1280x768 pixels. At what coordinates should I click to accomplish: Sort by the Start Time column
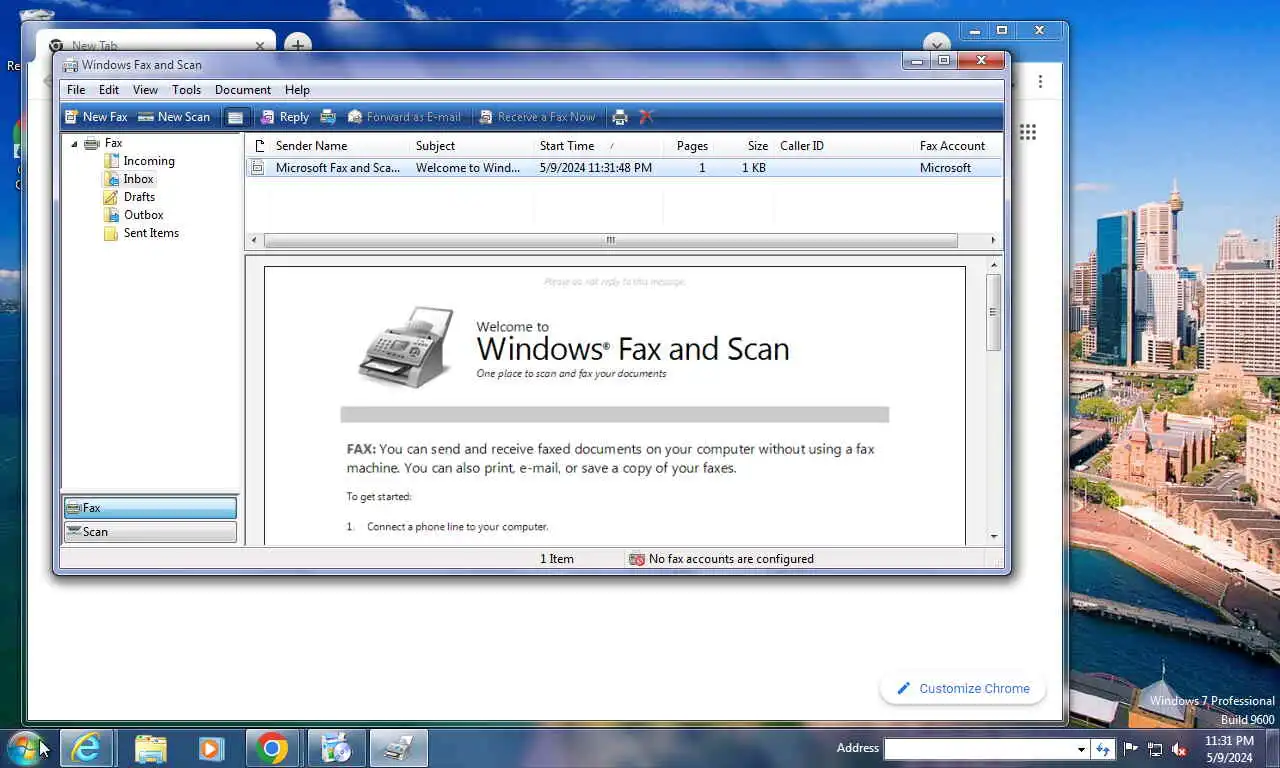(598, 146)
